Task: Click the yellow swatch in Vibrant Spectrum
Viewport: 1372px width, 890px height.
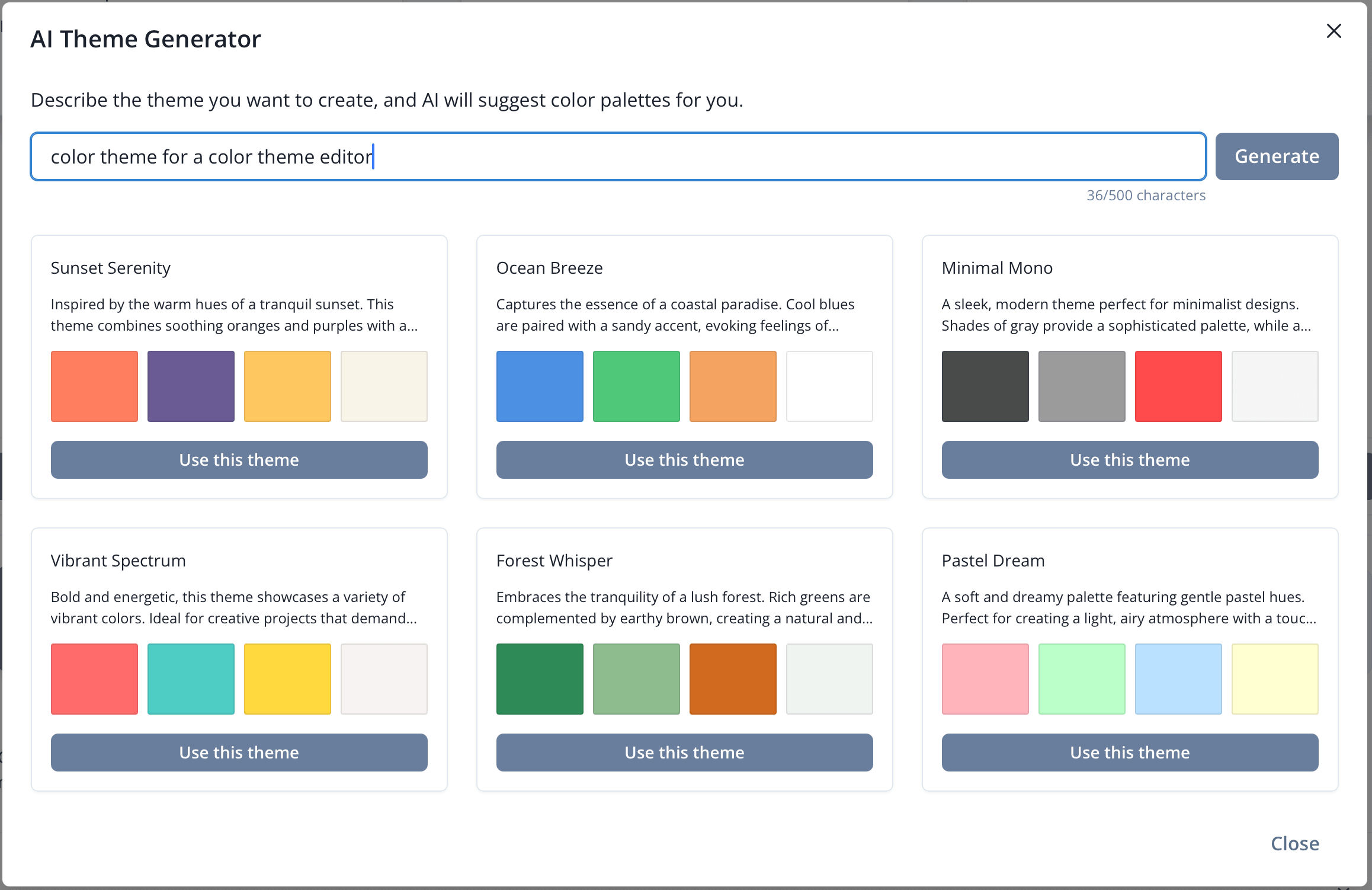Action: [287, 679]
